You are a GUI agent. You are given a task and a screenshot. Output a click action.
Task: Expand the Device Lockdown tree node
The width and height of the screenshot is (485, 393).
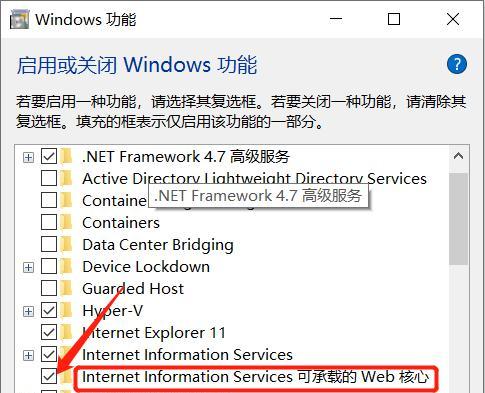[28, 267]
